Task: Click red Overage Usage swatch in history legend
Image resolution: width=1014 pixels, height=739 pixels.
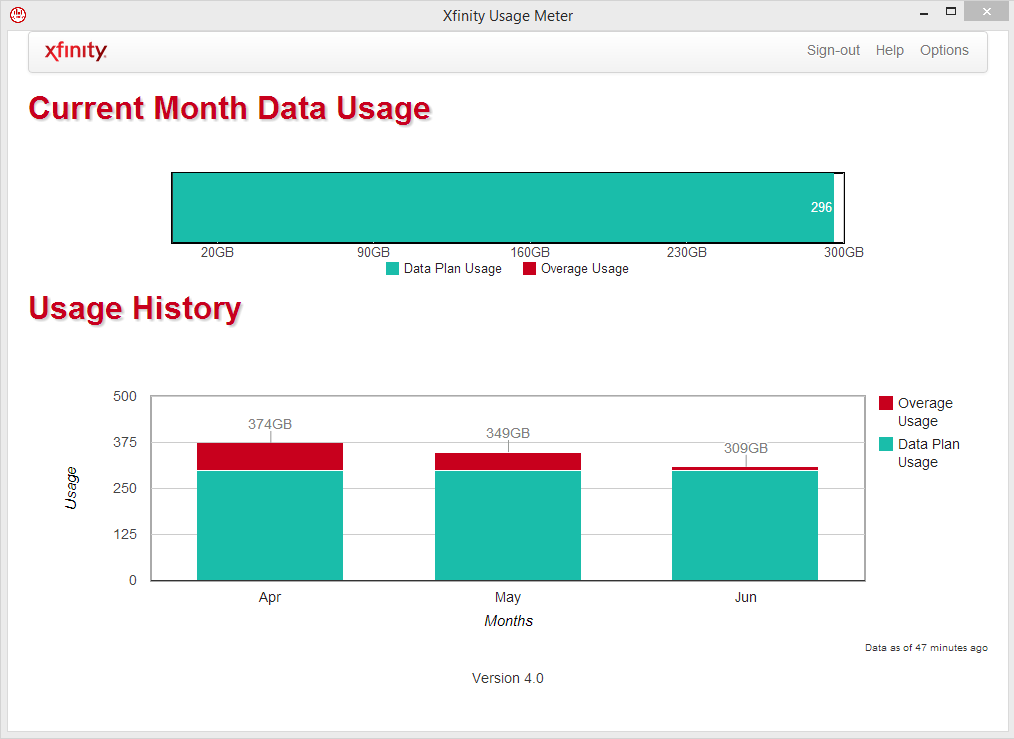Action: point(885,403)
